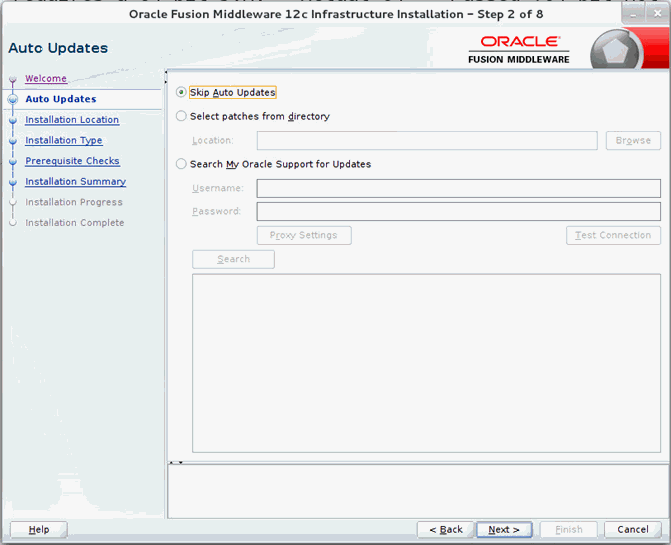
Task: Select Skip Auto Updates radio button
Action: click(181, 92)
